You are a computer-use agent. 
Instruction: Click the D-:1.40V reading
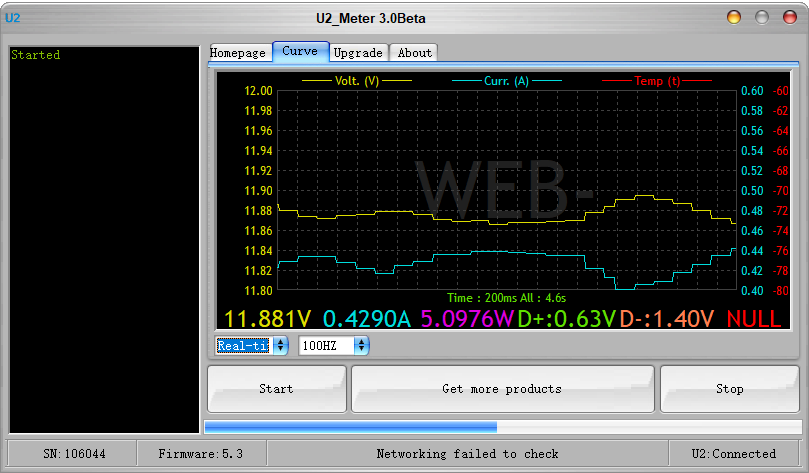[x=667, y=319]
